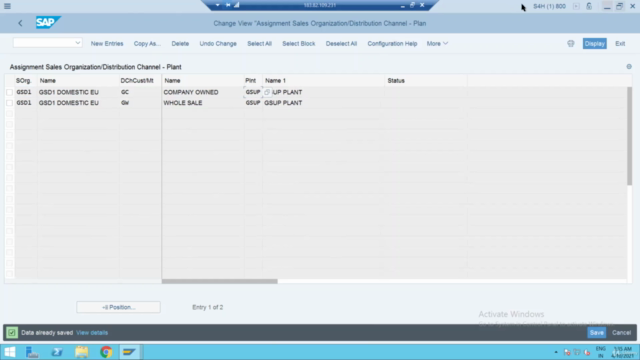Click Undo Change in the toolbar
This screenshot has width=640, height=360.
tap(218, 44)
